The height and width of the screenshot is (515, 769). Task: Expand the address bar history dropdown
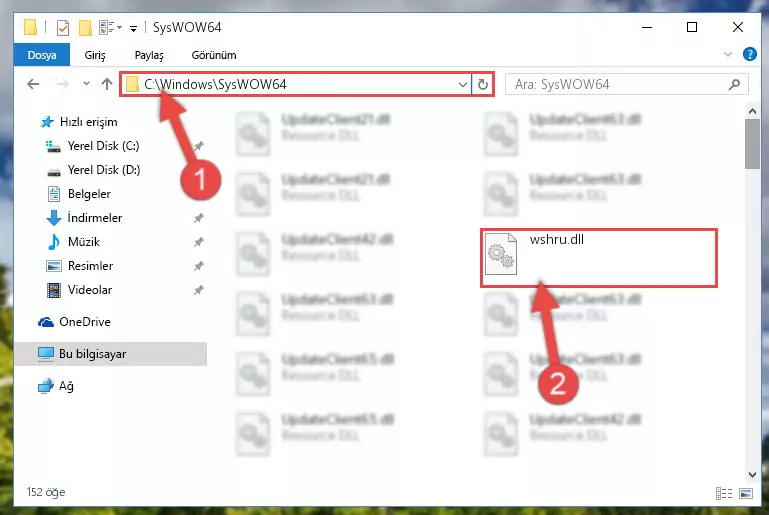462,84
